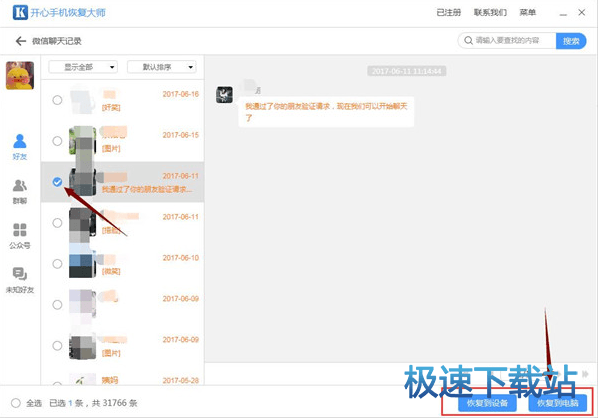Open the 默认排序 sort dropdown

tap(162, 67)
